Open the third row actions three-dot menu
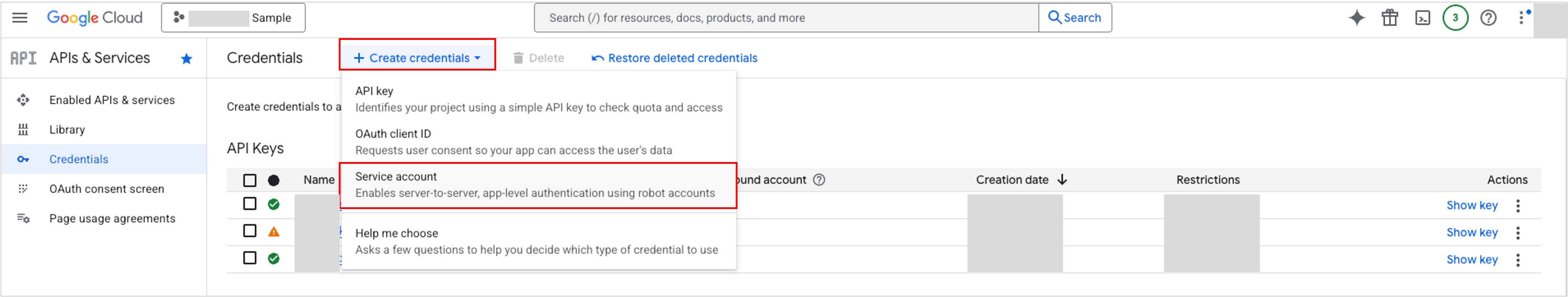Viewport: 1568px width, 297px height. [1518, 260]
